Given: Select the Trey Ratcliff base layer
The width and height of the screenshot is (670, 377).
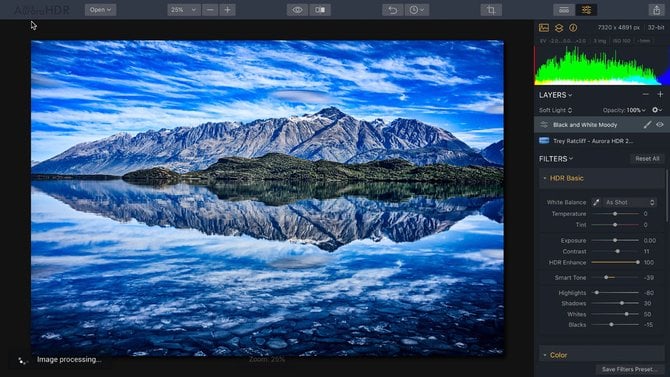Looking at the screenshot, I should pyautogui.click(x=602, y=141).
